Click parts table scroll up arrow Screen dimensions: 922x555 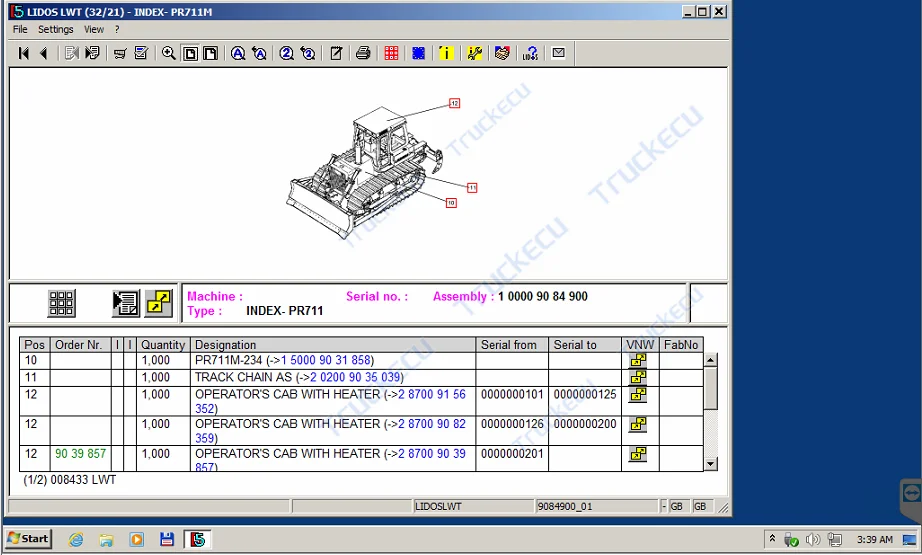[711, 360]
